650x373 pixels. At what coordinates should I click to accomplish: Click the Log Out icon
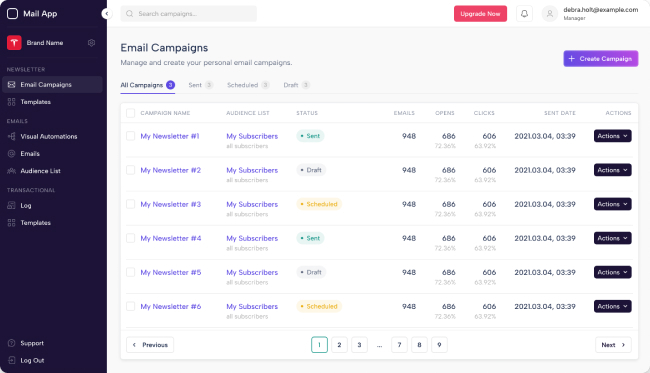12,361
